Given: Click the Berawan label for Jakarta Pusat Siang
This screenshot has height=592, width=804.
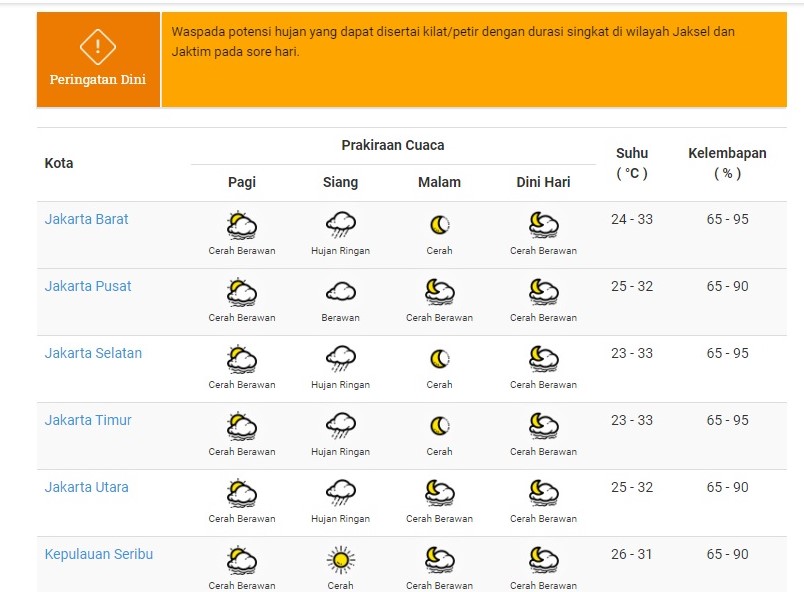Looking at the screenshot, I should tap(340, 318).
